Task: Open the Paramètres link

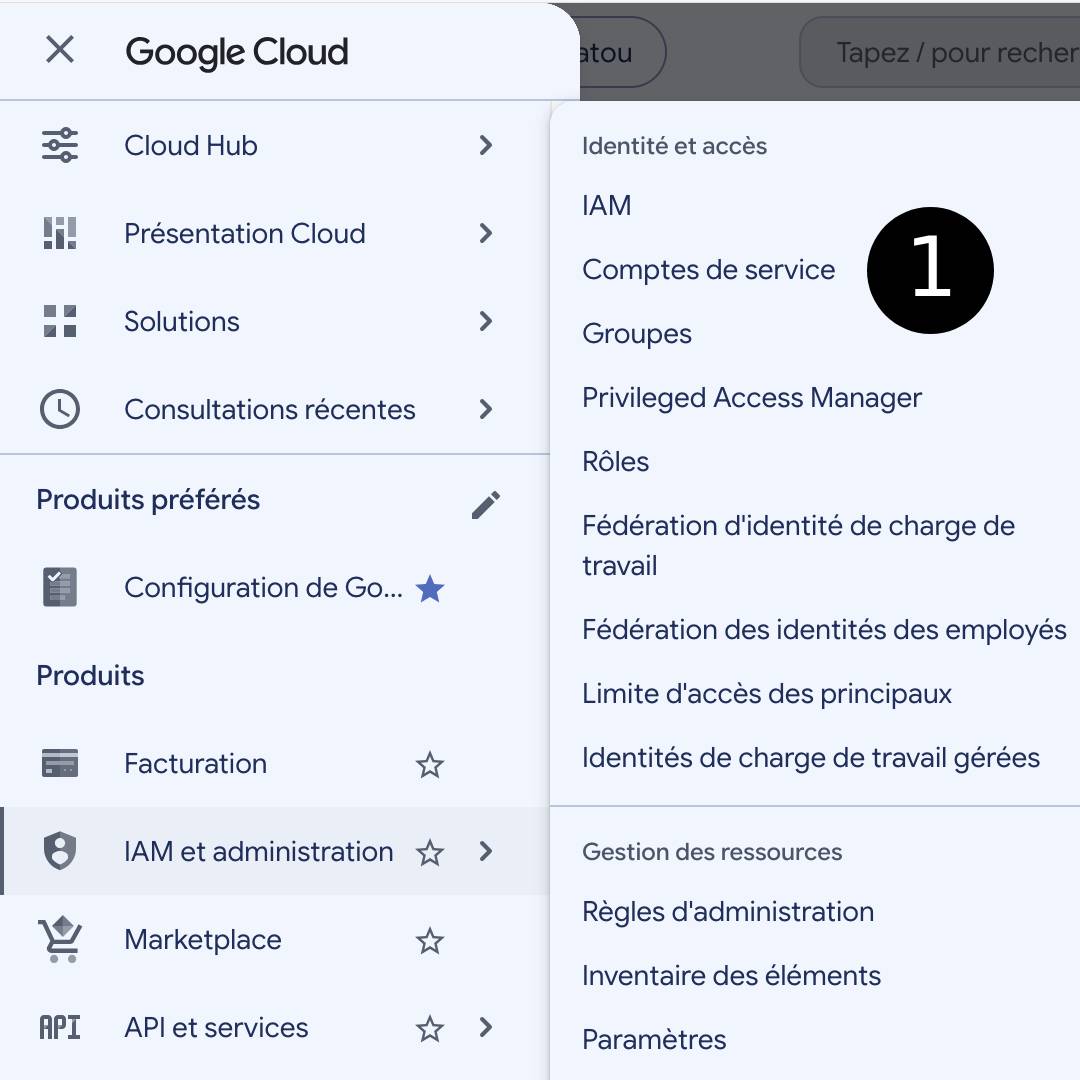Action: tap(654, 1039)
